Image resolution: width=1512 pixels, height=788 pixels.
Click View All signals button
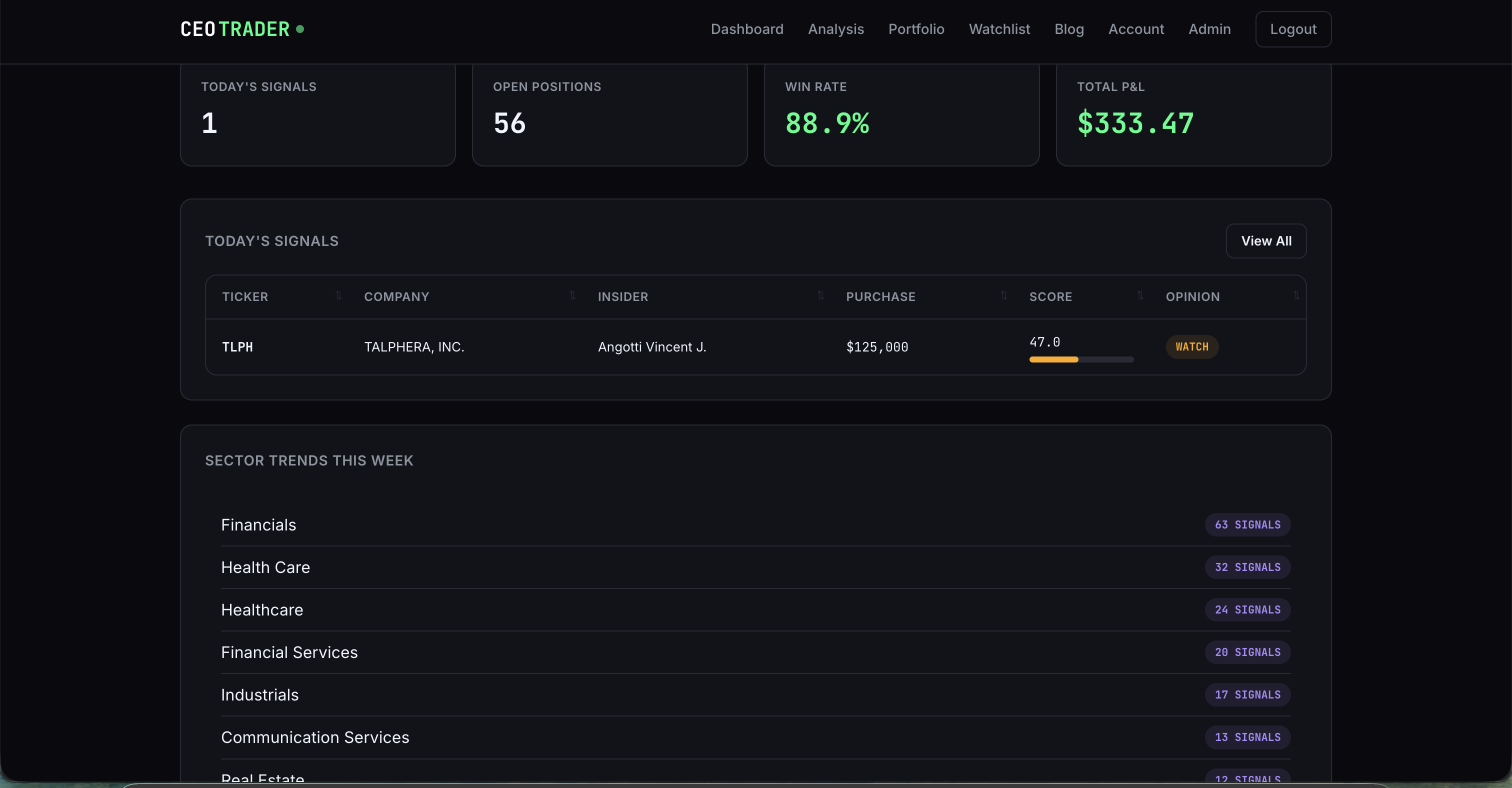[1266, 240]
